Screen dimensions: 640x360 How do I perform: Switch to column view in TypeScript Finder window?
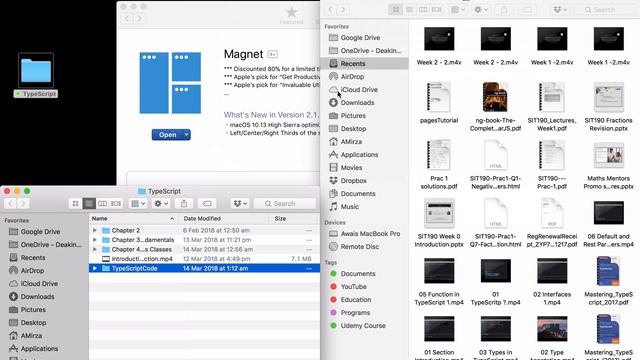tap(102, 203)
